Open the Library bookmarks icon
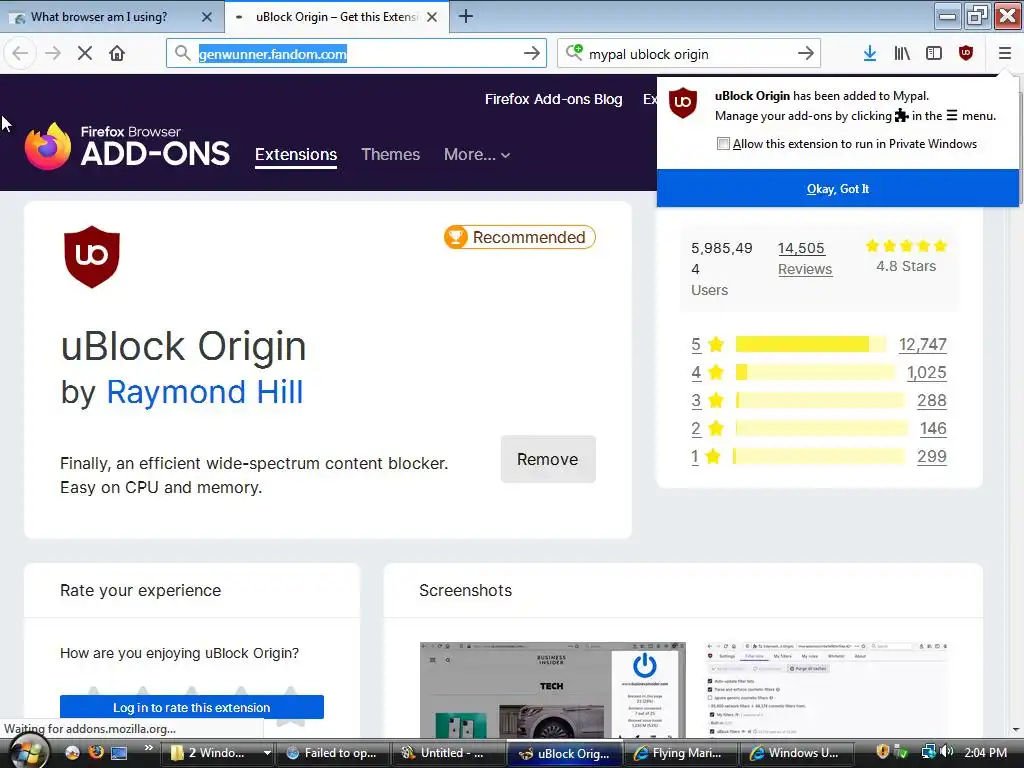Screen dimensions: 1024x768 [902, 54]
